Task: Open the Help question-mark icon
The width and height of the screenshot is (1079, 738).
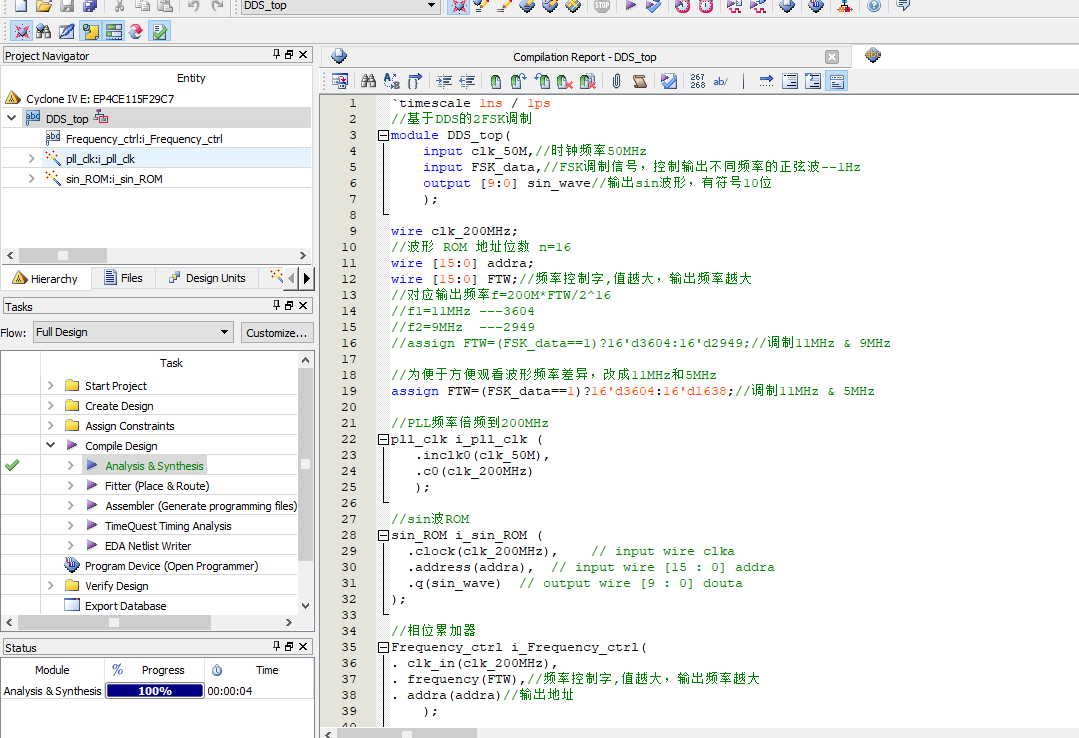Action: point(874,6)
